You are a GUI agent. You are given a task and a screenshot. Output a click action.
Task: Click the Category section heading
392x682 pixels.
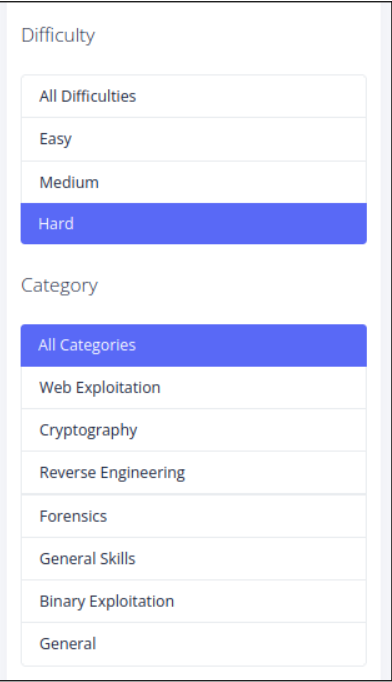[60, 286]
